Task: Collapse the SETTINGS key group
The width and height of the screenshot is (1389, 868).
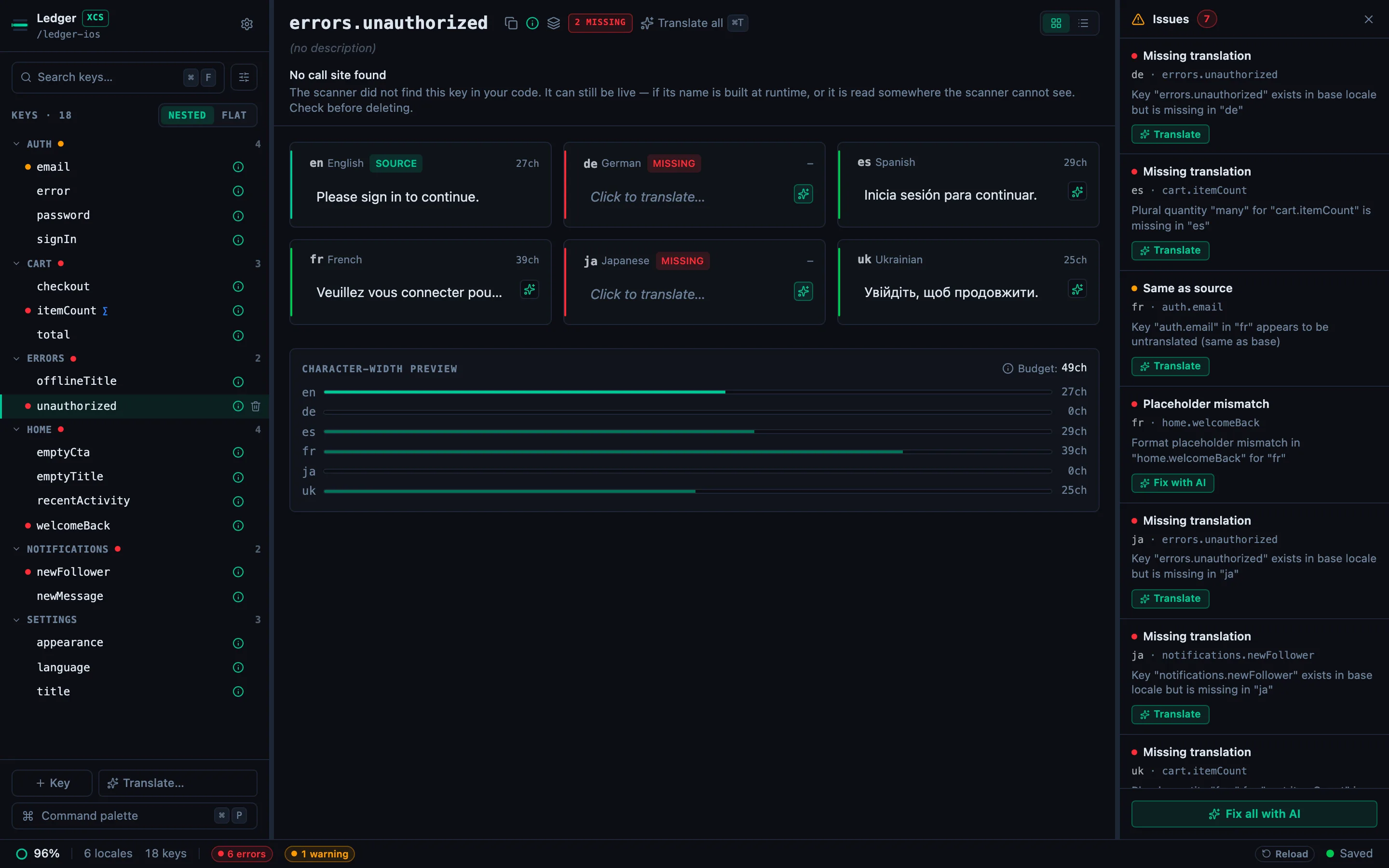Action: point(17,620)
